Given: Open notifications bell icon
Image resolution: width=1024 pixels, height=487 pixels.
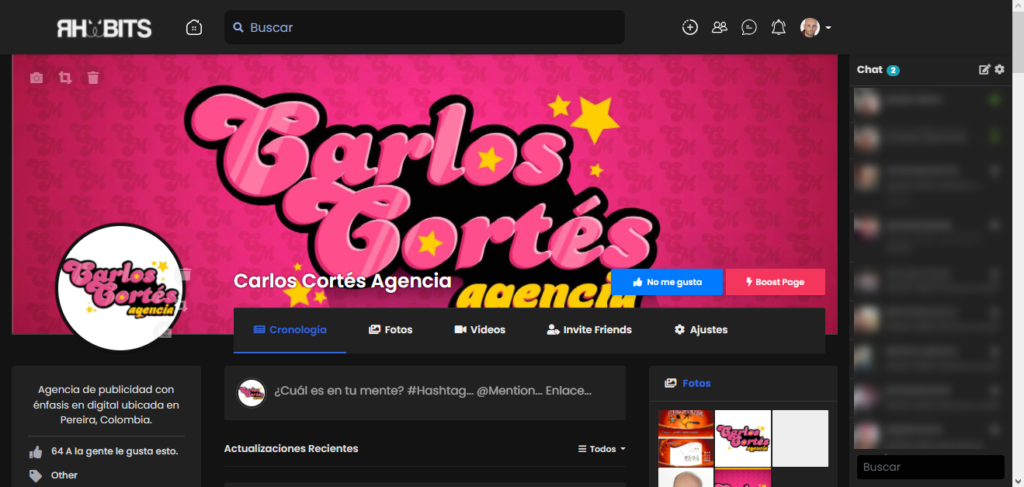Looking at the screenshot, I should [778, 27].
